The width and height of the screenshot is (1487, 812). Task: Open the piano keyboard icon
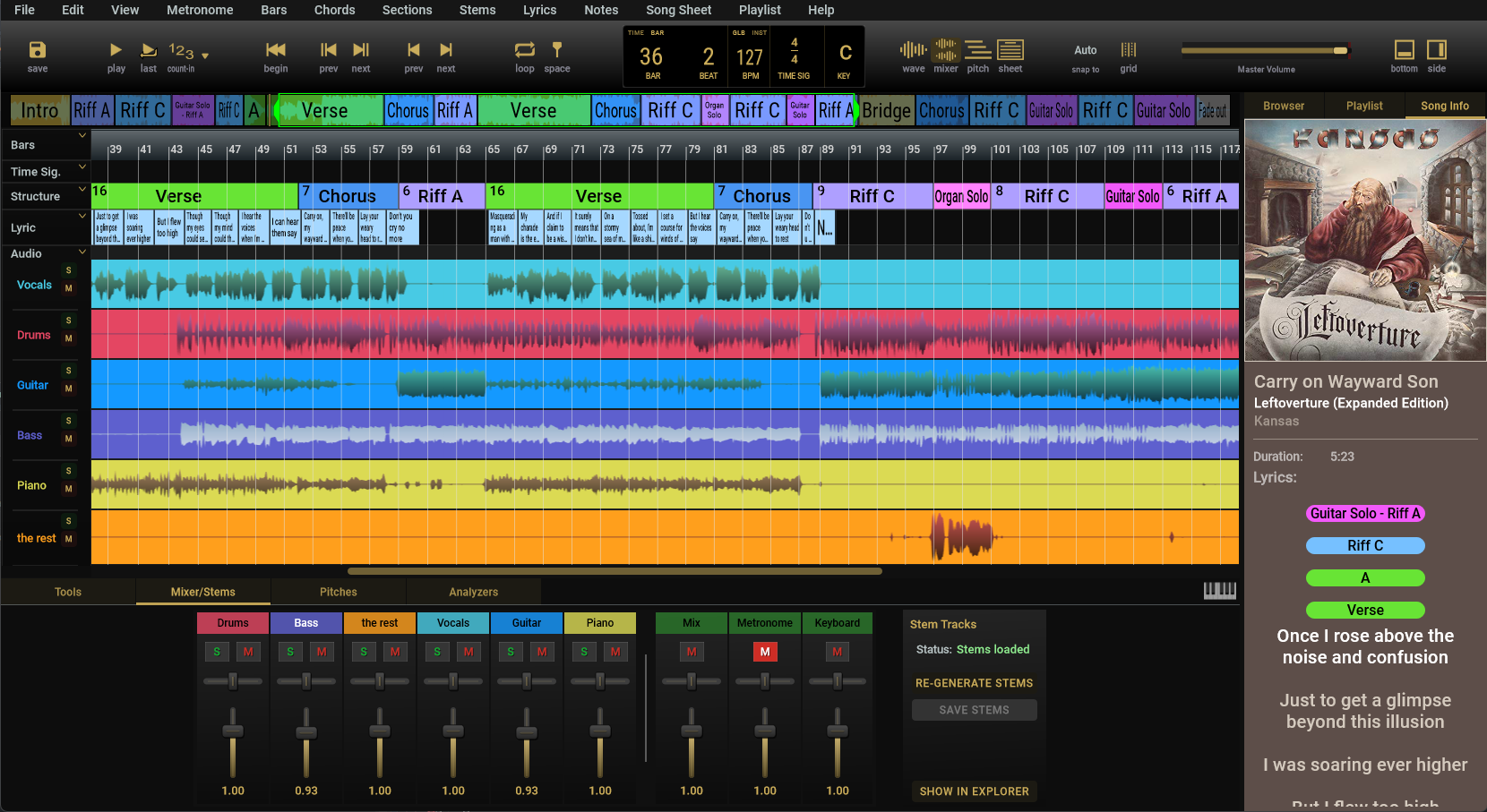(x=1219, y=590)
